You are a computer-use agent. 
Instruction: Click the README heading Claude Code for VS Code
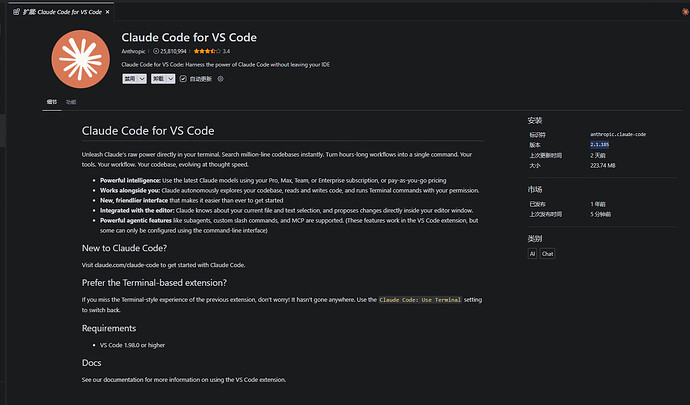coord(148,131)
